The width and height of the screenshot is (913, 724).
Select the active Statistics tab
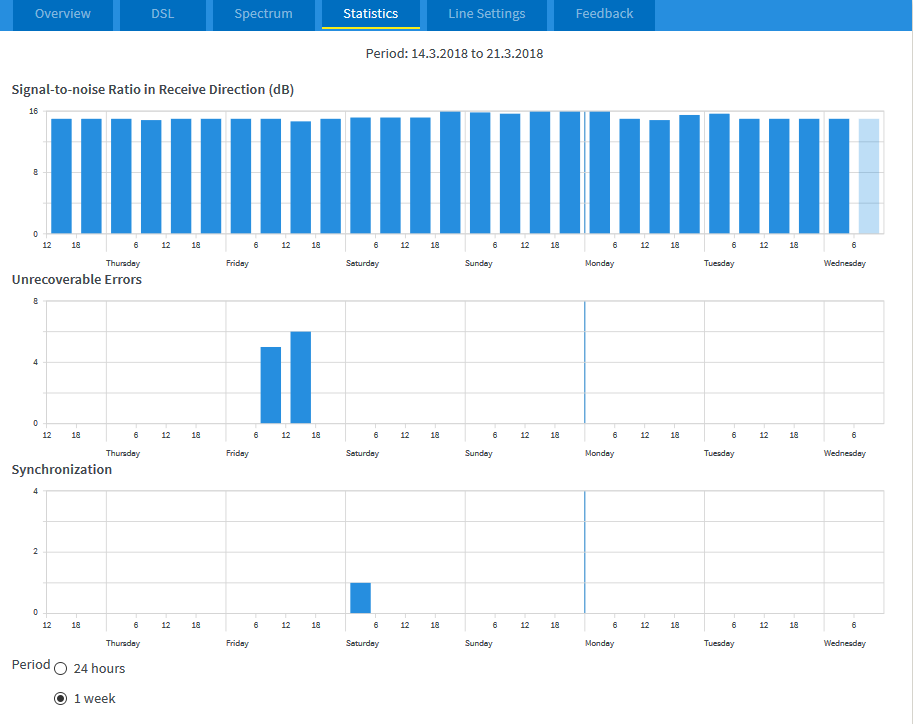(370, 14)
